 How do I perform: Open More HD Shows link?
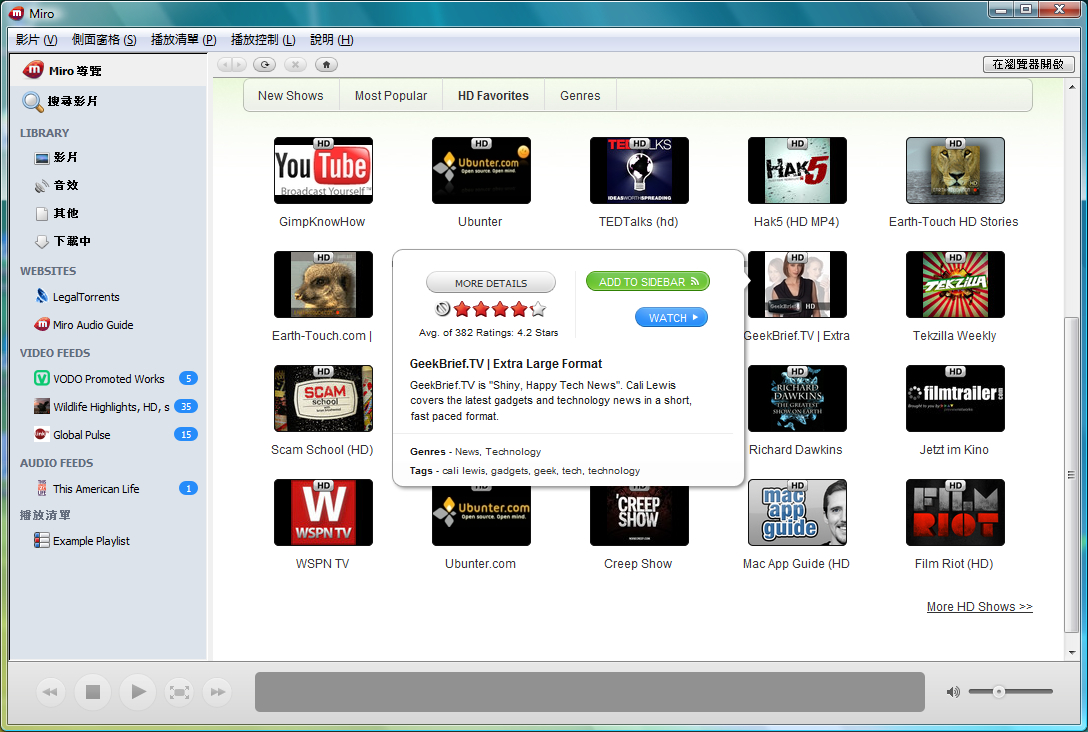979,607
